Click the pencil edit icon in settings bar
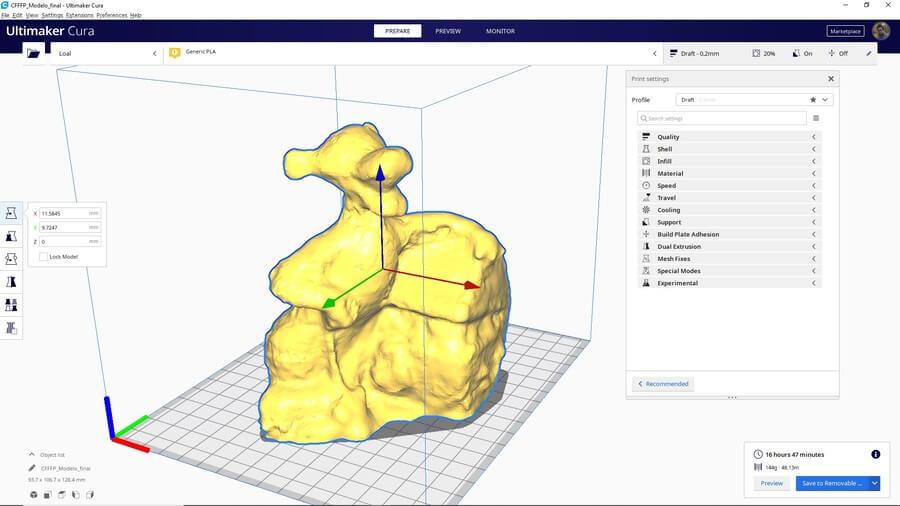Screen dimensions: 900x506 pos(868,53)
